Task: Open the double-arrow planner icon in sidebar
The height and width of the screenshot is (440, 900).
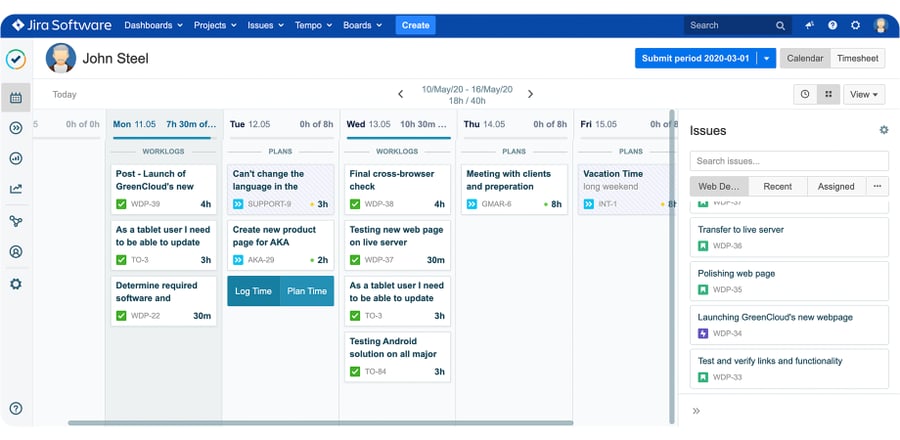Action: (16, 128)
